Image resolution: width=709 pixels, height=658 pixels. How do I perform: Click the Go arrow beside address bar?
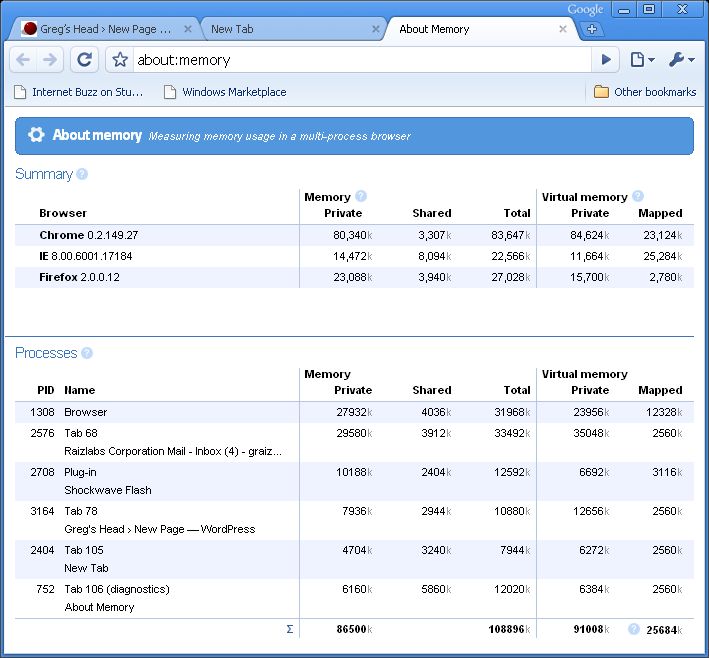tap(605, 60)
